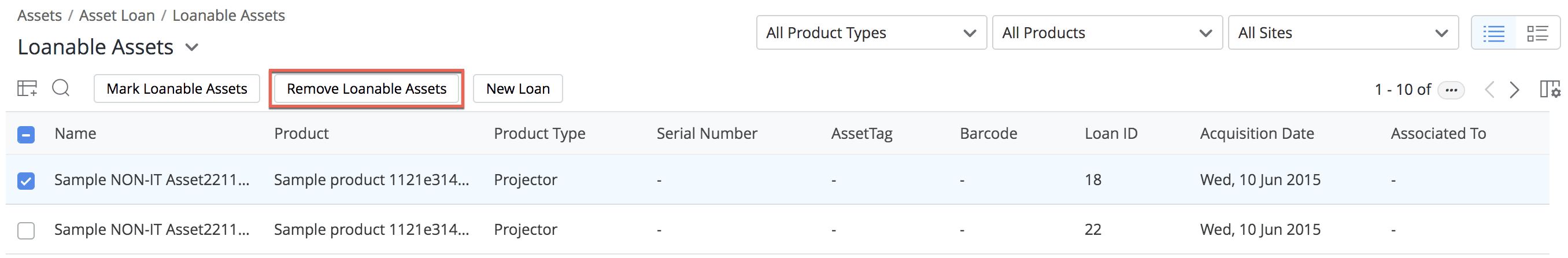
Task: Open column chooser settings icon
Action: [1549, 90]
